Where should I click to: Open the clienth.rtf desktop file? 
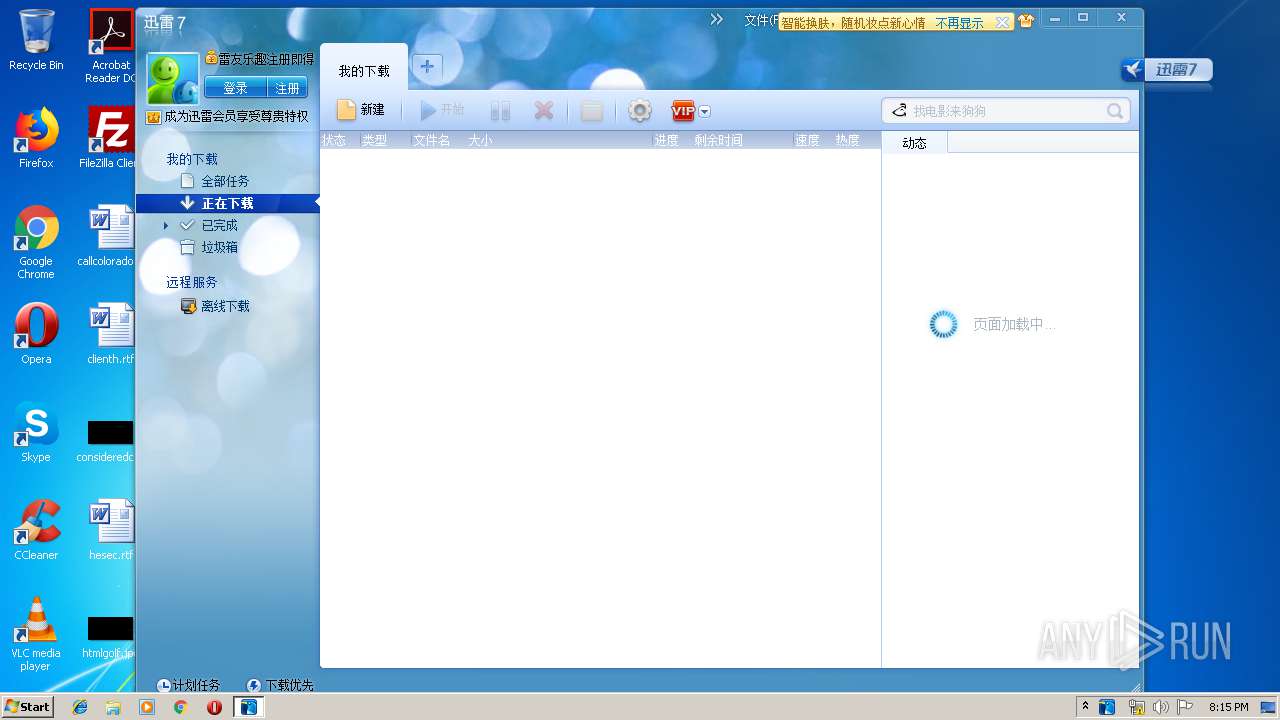[x=110, y=334]
